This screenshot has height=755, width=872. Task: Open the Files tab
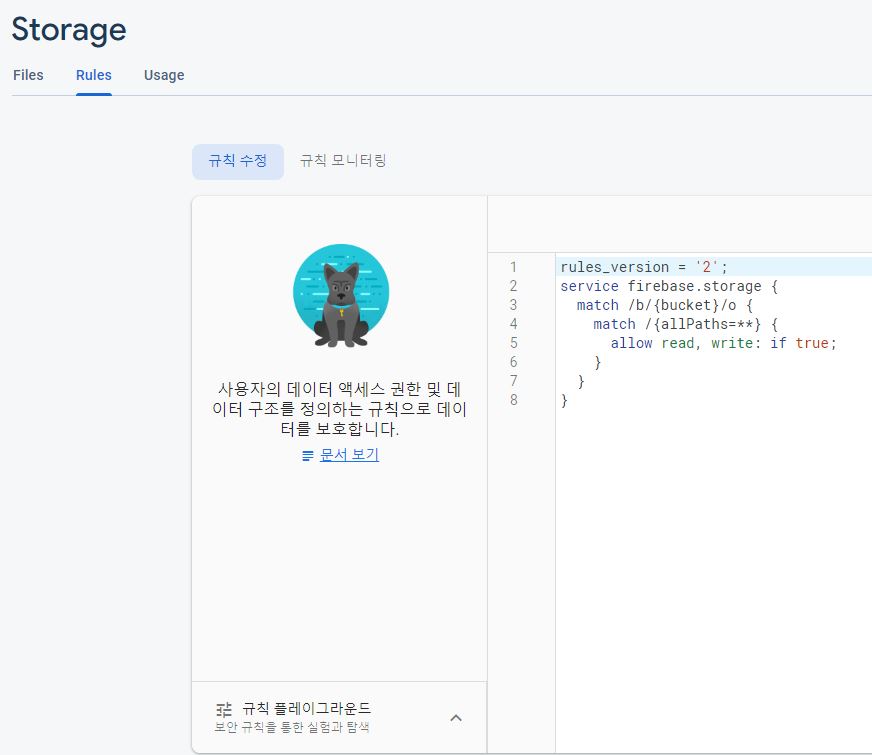pos(28,75)
